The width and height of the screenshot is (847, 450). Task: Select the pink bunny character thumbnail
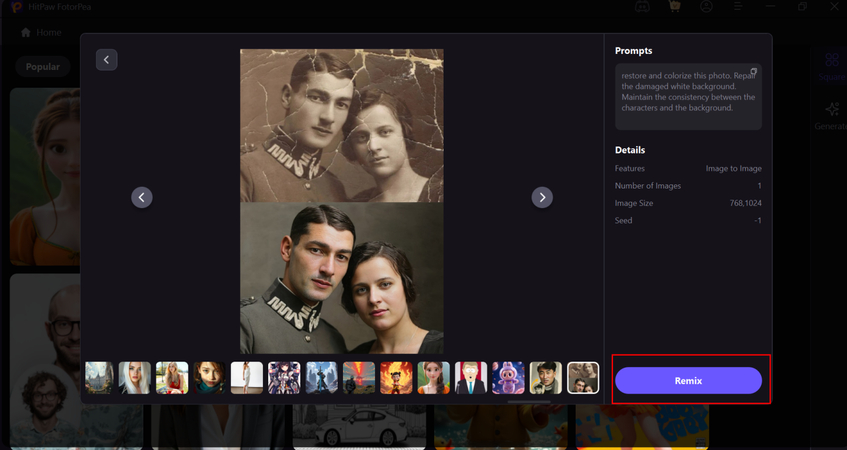pos(508,378)
